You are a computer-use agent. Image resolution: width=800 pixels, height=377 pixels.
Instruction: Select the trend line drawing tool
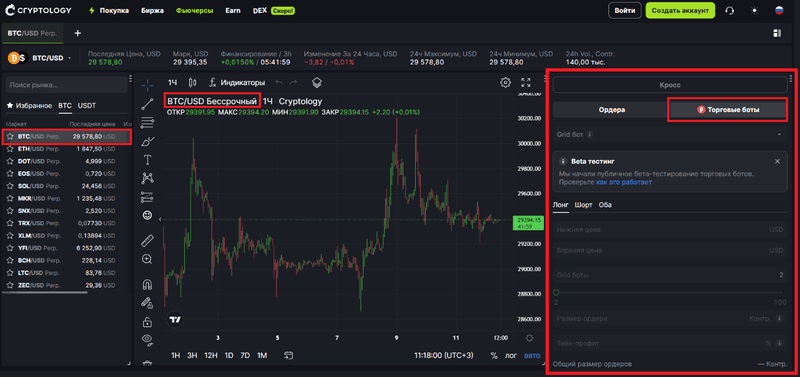click(147, 104)
